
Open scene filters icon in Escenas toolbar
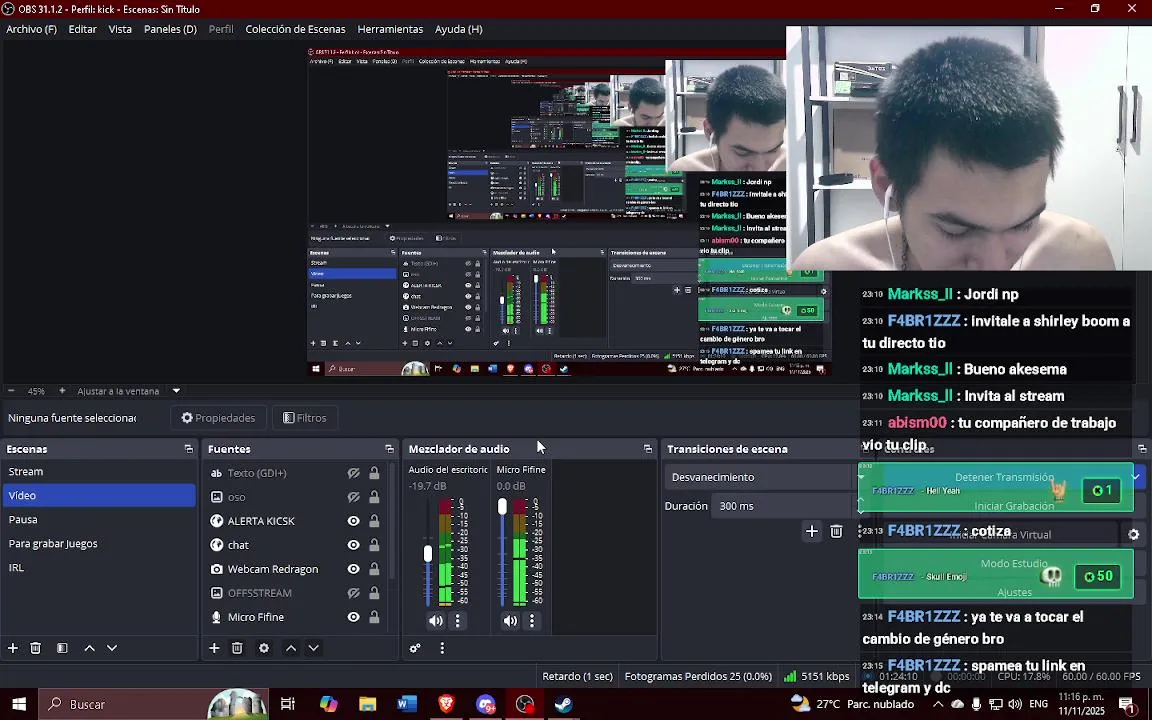62,648
